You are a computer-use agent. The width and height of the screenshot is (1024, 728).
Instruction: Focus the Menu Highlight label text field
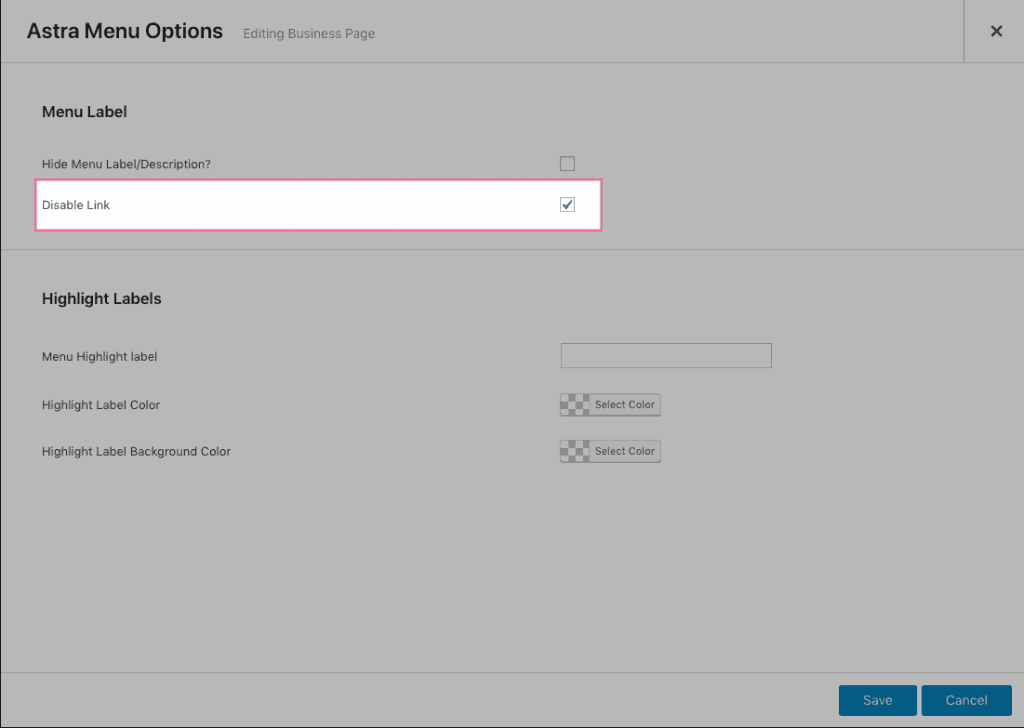[665, 355]
